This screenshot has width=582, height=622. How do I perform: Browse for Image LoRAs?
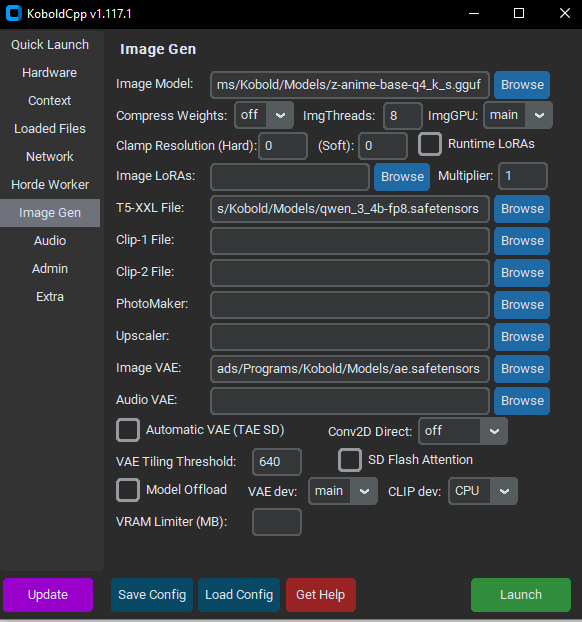pyautogui.click(x=402, y=177)
